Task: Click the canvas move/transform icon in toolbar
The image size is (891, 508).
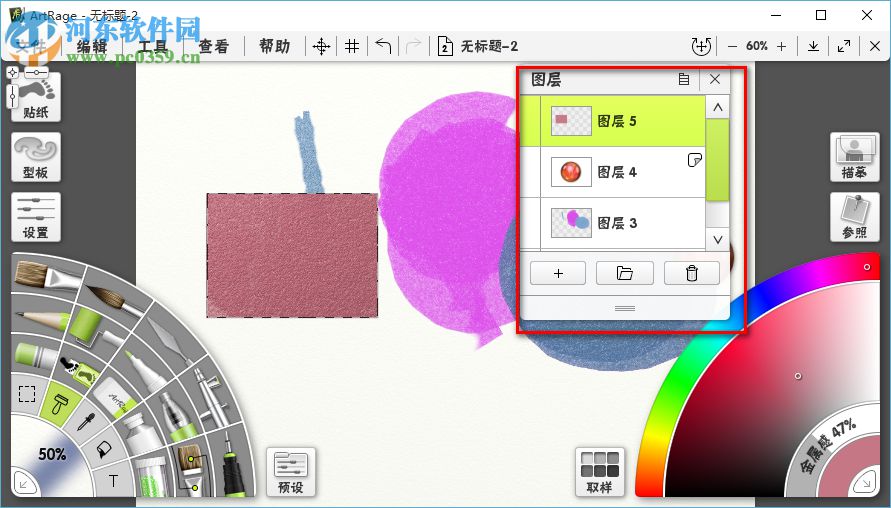Action: click(322, 47)
